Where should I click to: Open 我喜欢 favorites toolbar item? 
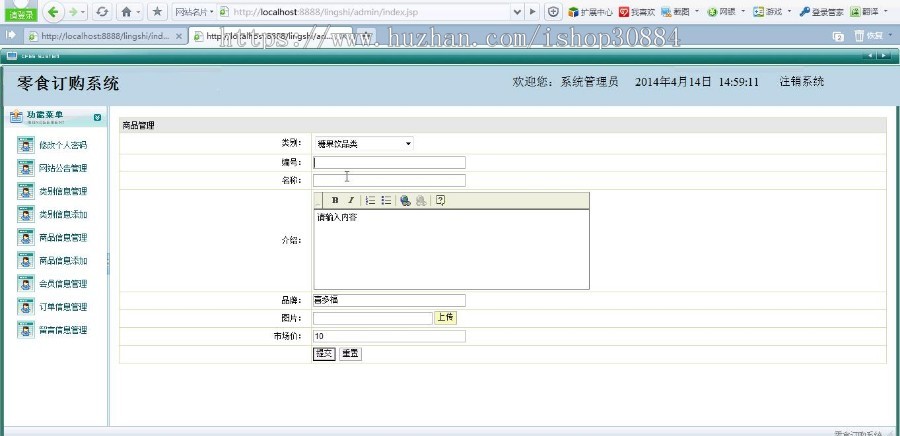[637, 11]
